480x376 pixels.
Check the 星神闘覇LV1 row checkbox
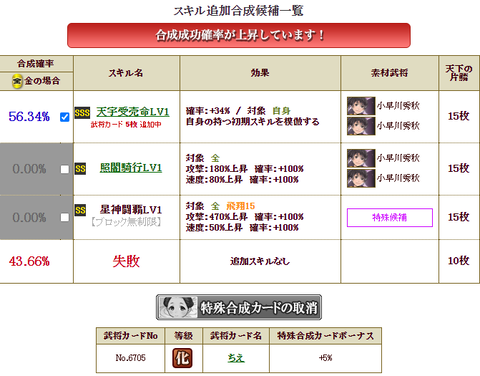(x=65, y=217)
